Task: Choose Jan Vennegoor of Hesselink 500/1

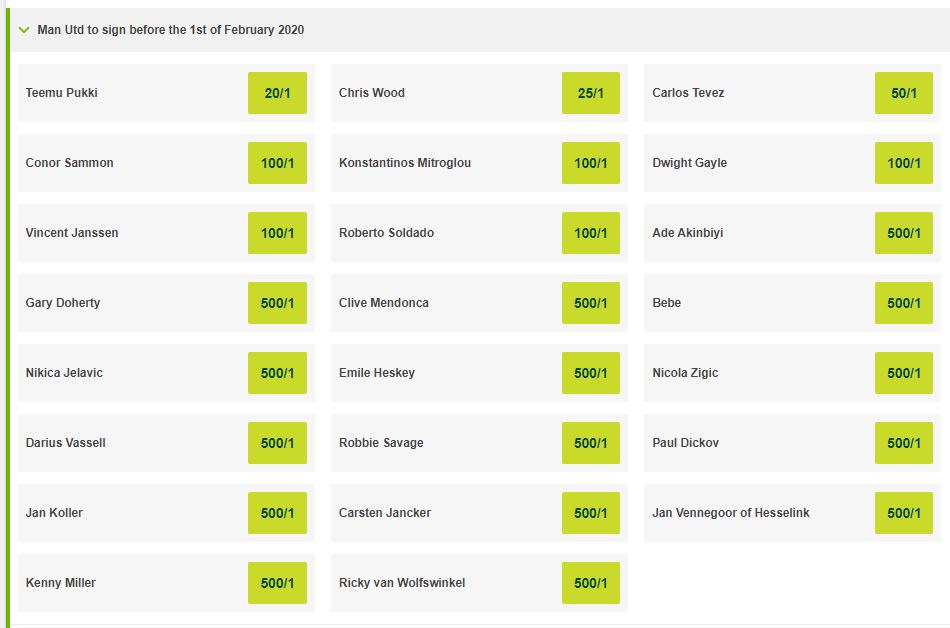Action: click(x=903, y=513)
